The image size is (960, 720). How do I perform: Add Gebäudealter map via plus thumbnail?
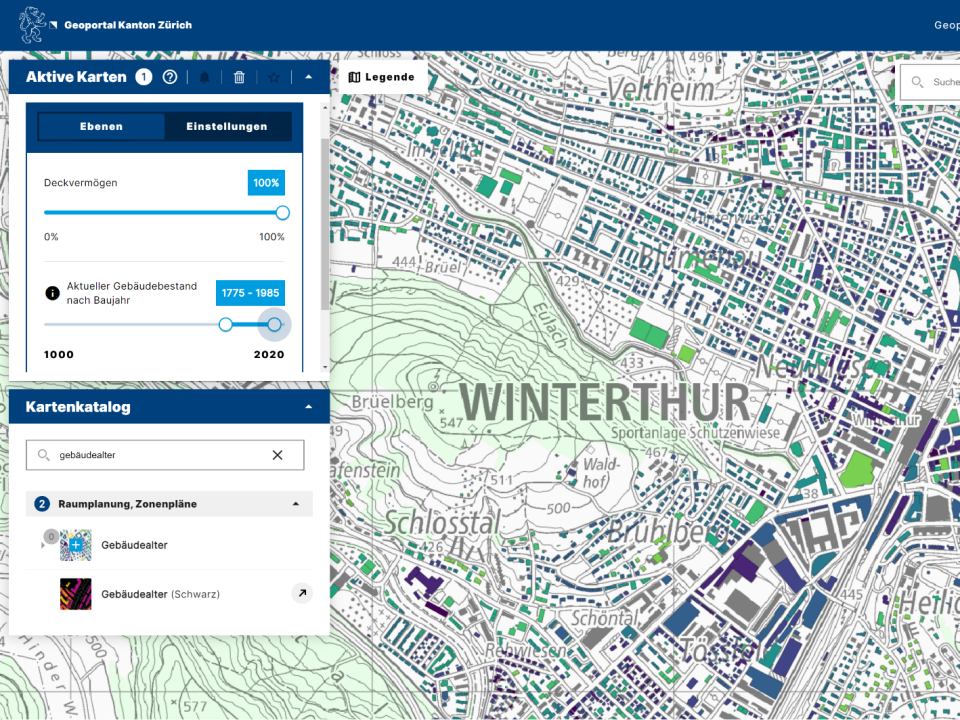pyautogui.click(x=75, y=545)
